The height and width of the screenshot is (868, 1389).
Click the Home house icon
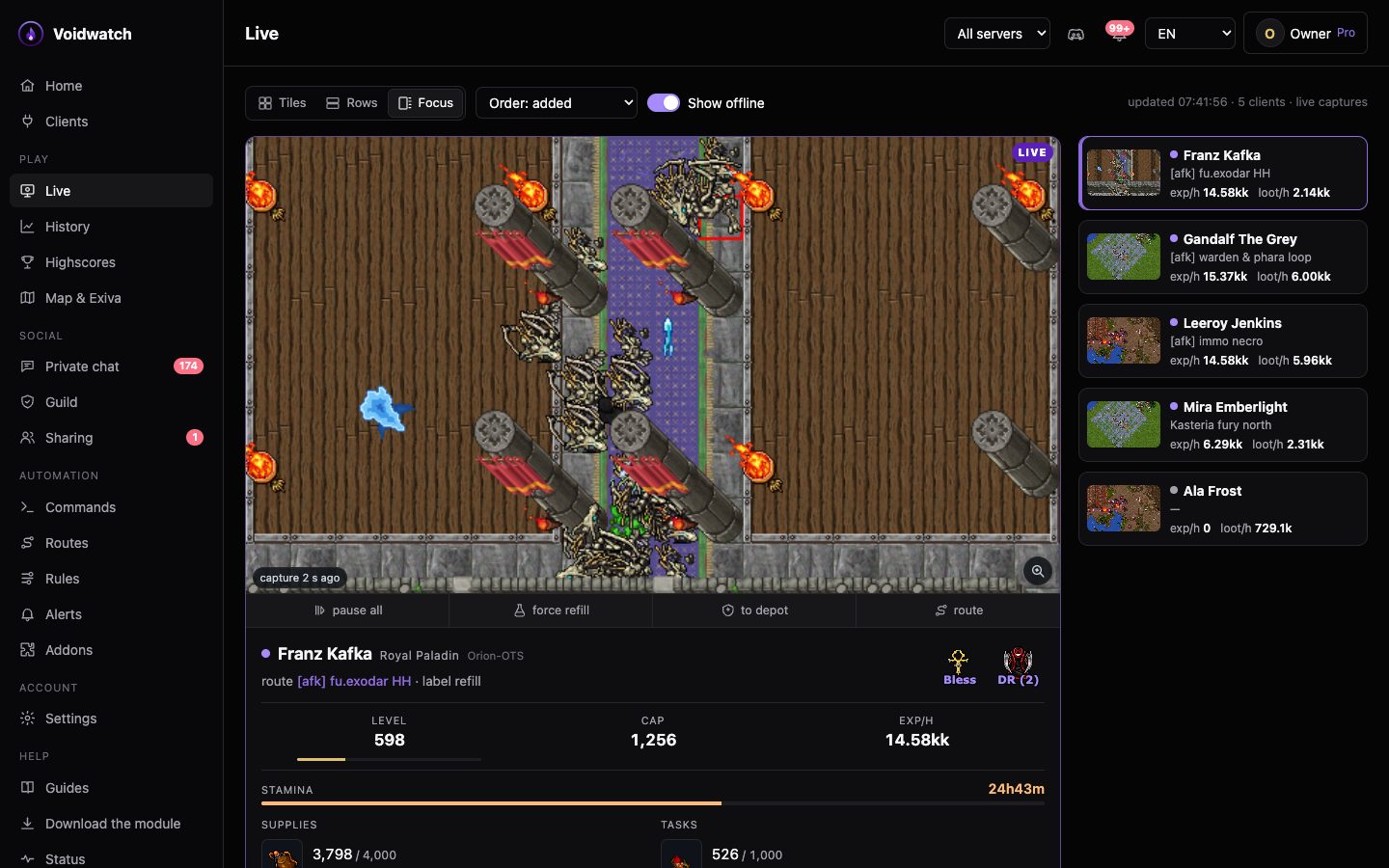tap(28, 86)
